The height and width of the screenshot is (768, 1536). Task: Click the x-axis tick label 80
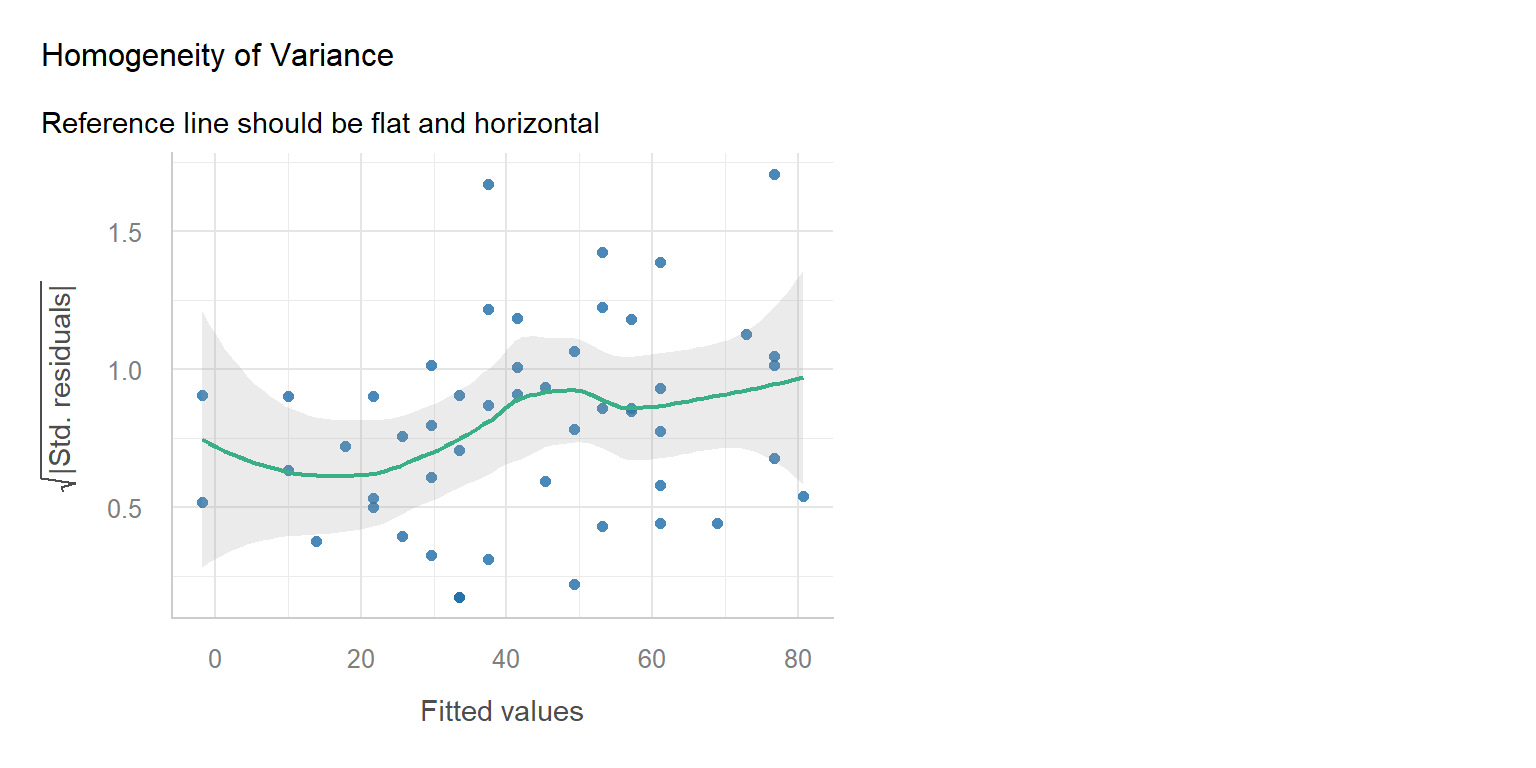tap(798, 659)
